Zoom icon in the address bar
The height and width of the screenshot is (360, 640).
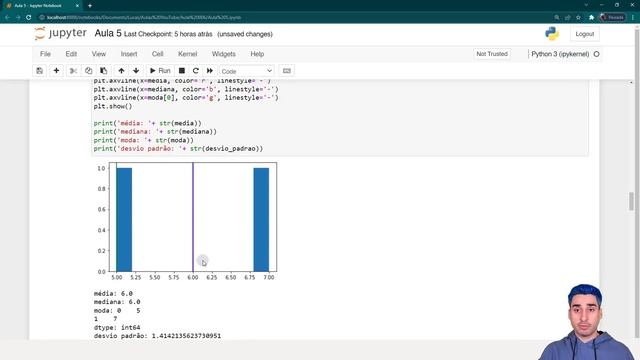pos(557,18)
